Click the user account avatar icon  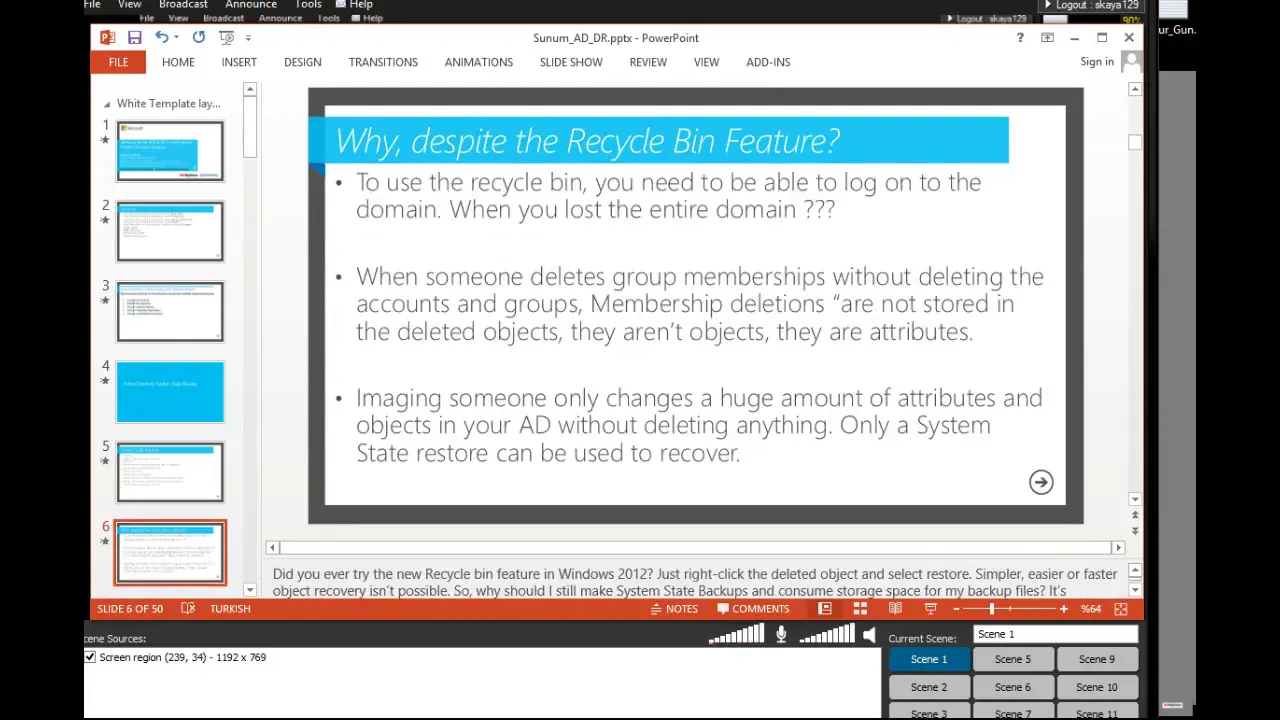[1131, 62]
